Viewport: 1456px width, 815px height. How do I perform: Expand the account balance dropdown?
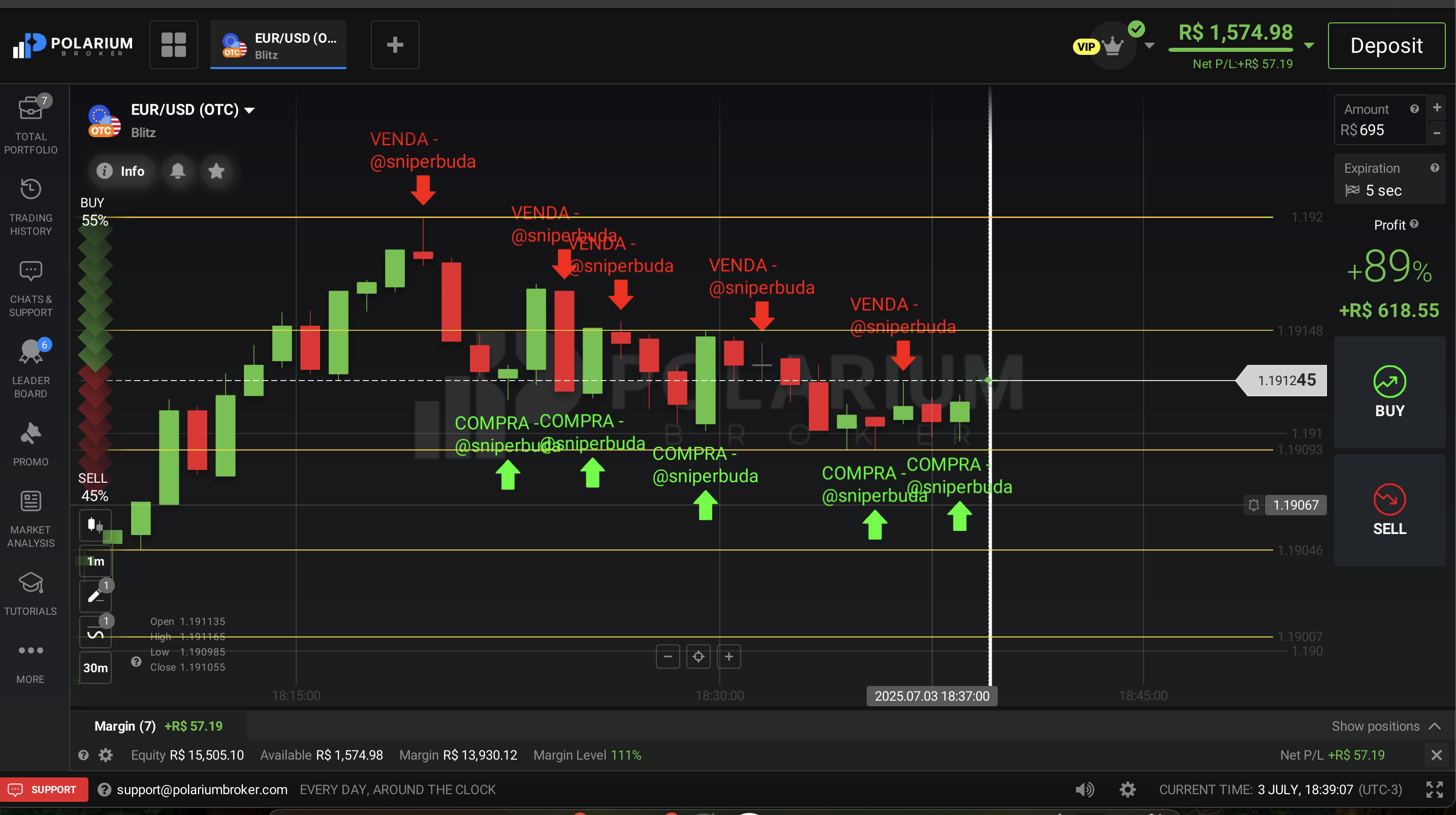1309,45
